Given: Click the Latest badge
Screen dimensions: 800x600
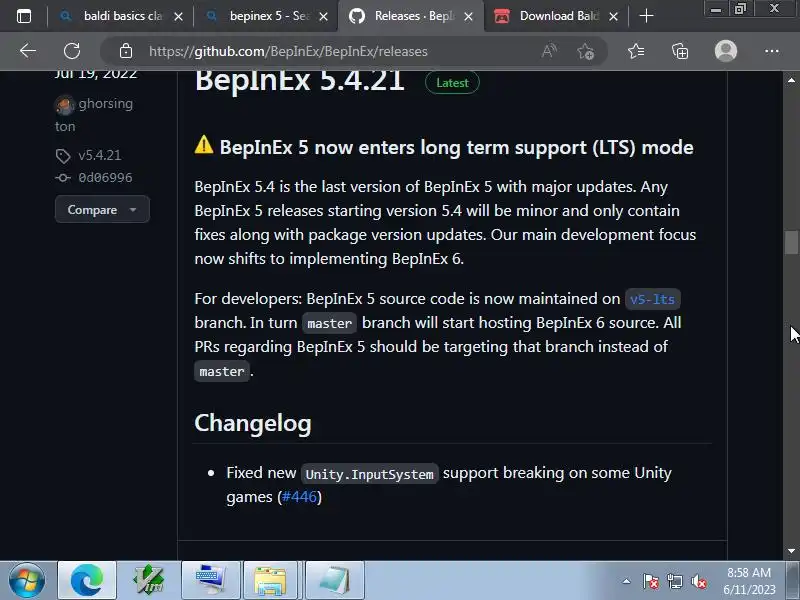Looking at the screenshot, I should (452, 83).
